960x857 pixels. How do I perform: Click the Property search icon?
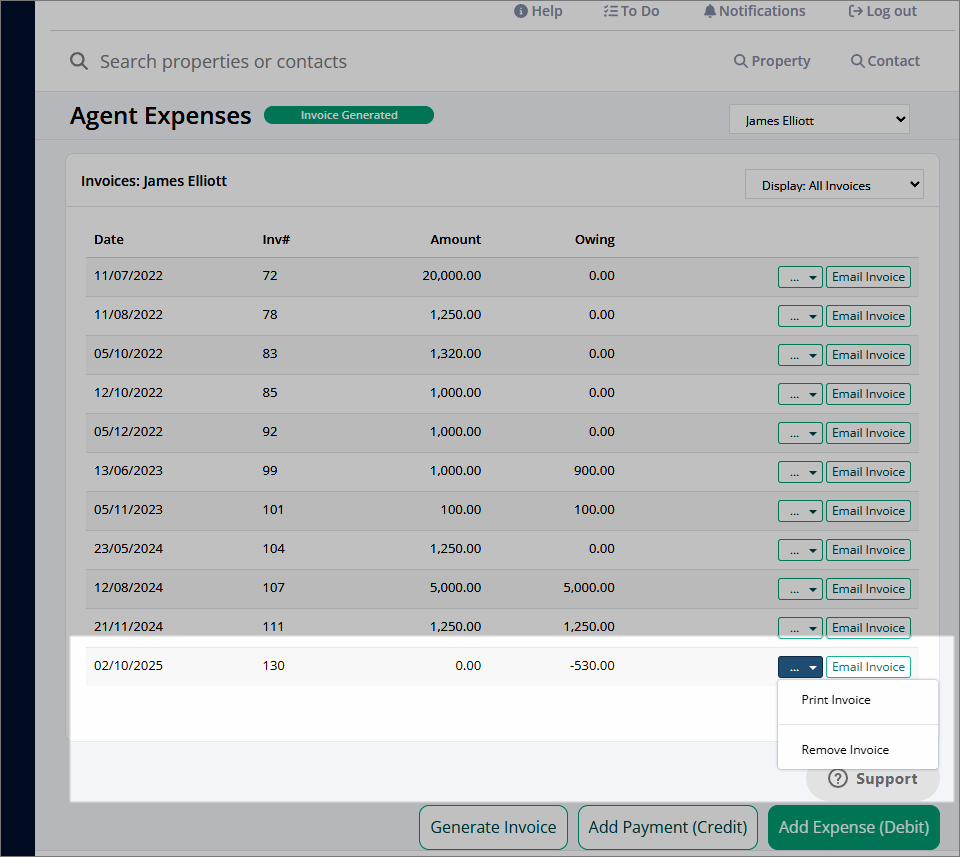click(740, 61)
